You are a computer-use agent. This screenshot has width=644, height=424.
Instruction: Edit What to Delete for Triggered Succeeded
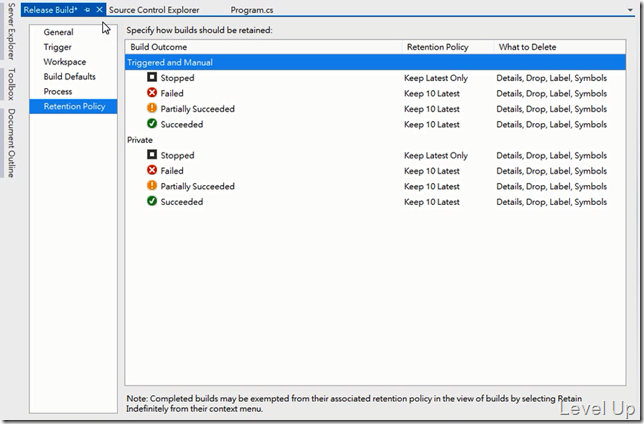[x=552, y=124]
